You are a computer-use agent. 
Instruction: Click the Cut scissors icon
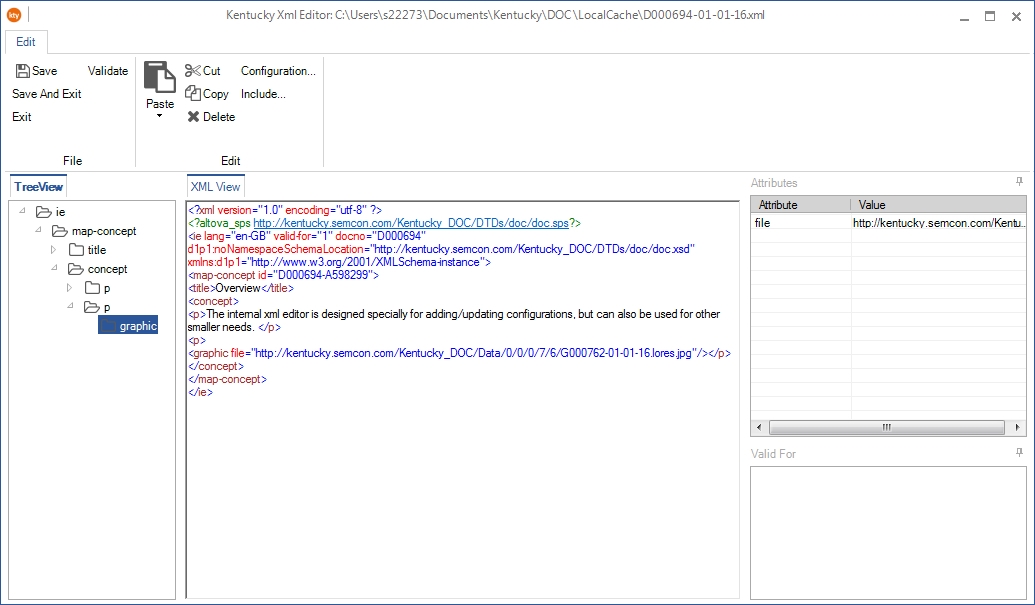pos(193,71)
